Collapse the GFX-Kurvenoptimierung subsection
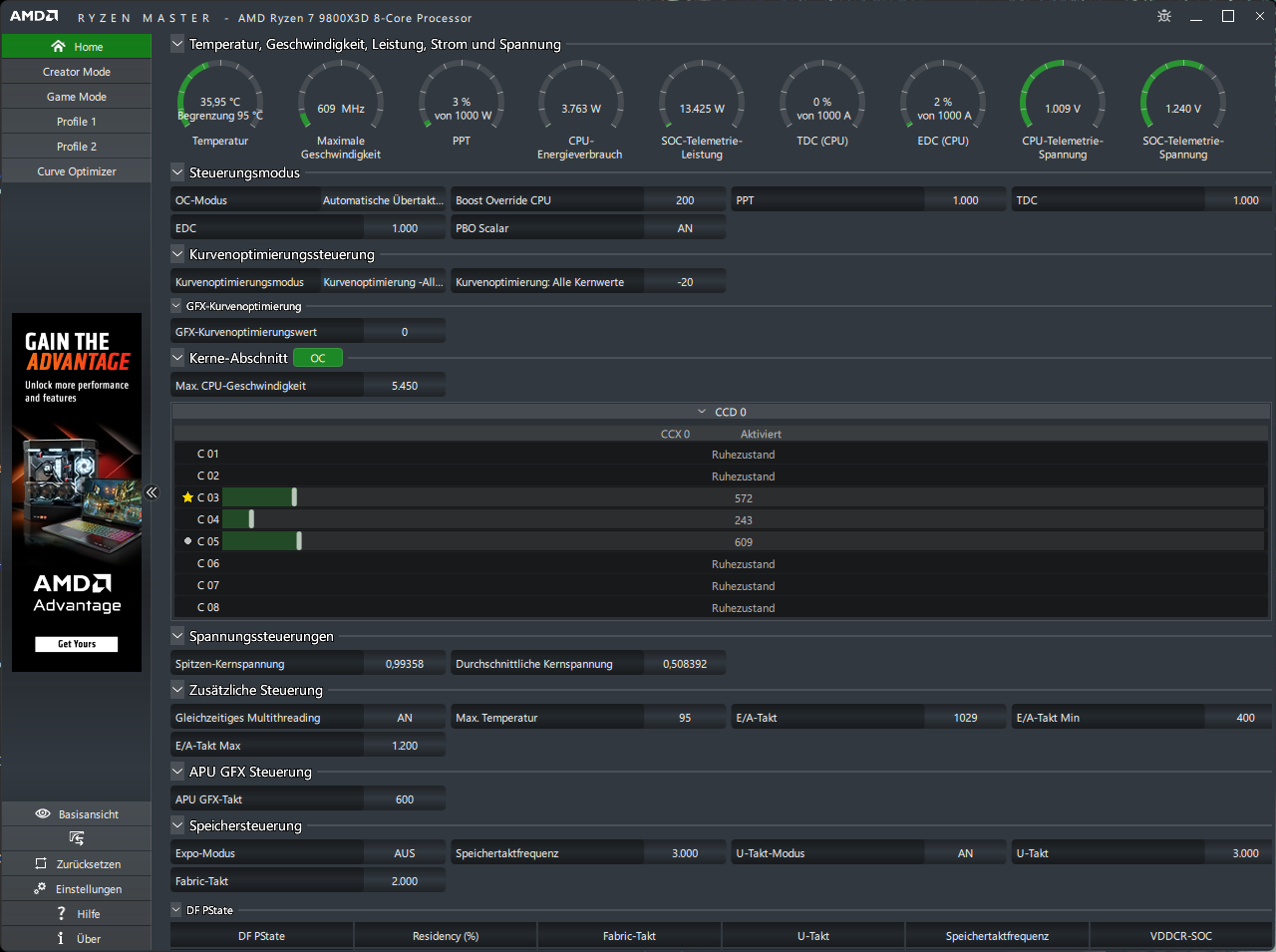The height and width of the screenshot is (952, 1276). (177, 306)
